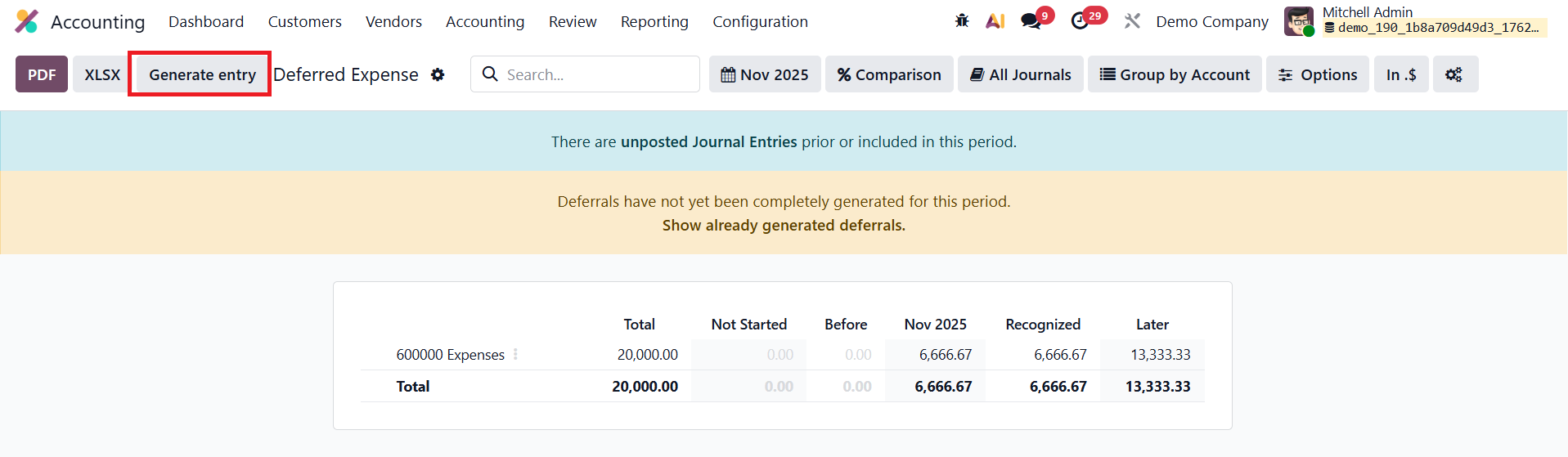The image size is (1568, 457).
Task: Open conversations chat bubble icon
Action: point(1031,21)
